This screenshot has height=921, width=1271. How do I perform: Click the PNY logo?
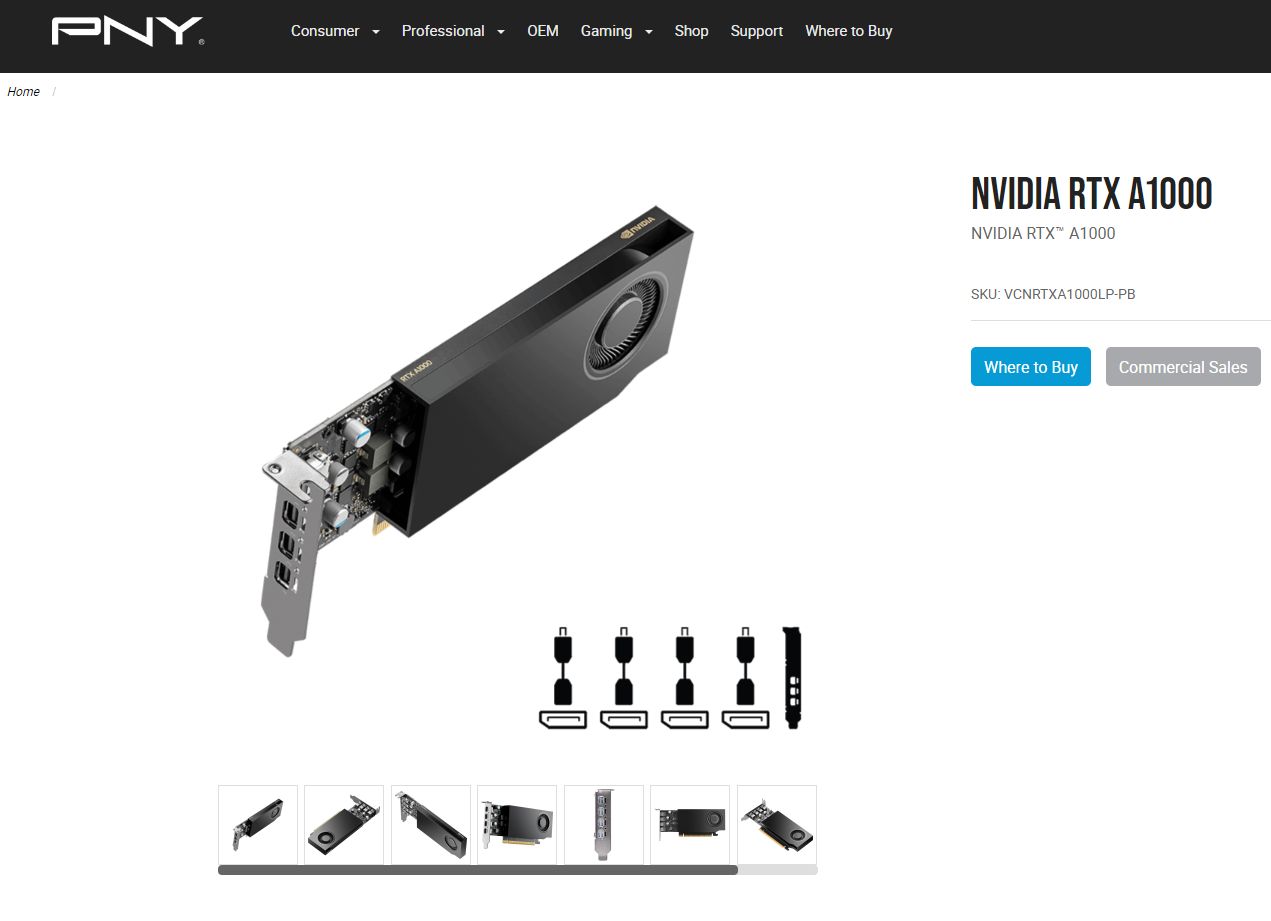coord(128,31)
